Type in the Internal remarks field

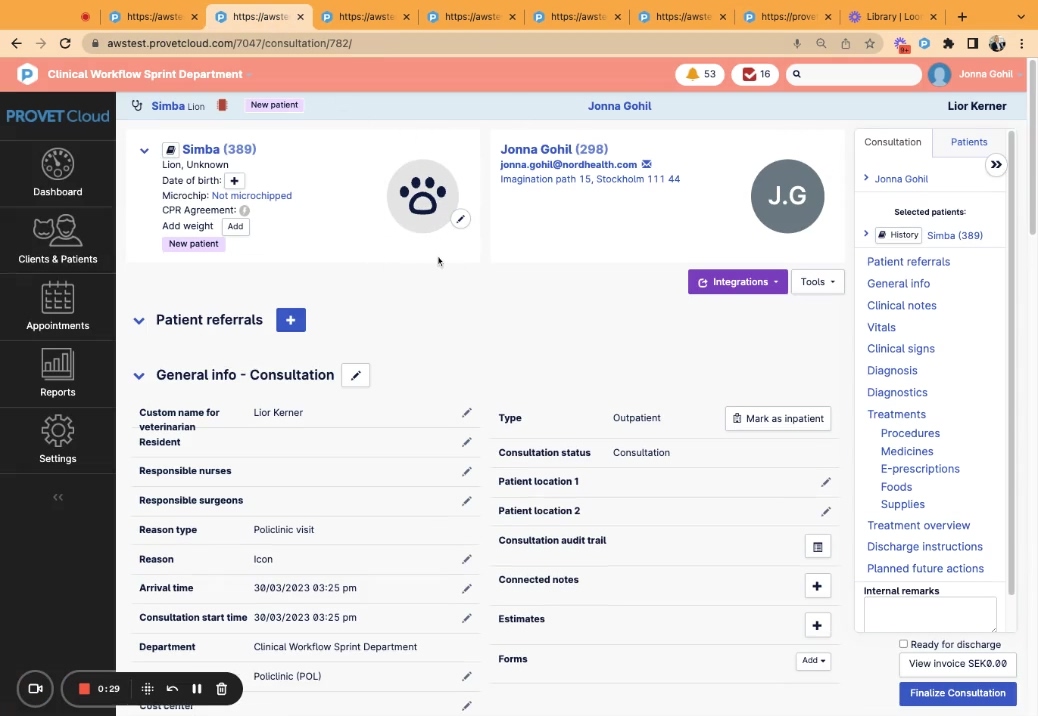pyautogui.click(x=930, y=614)
